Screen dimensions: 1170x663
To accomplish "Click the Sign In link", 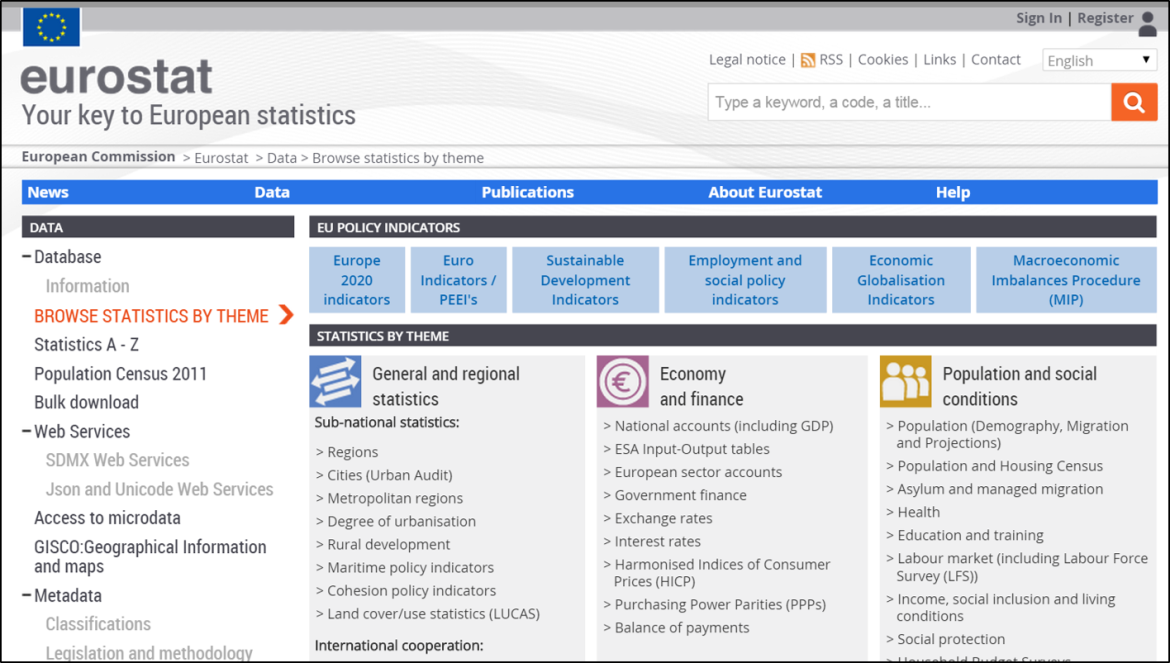I will (x=1038, y=17).
